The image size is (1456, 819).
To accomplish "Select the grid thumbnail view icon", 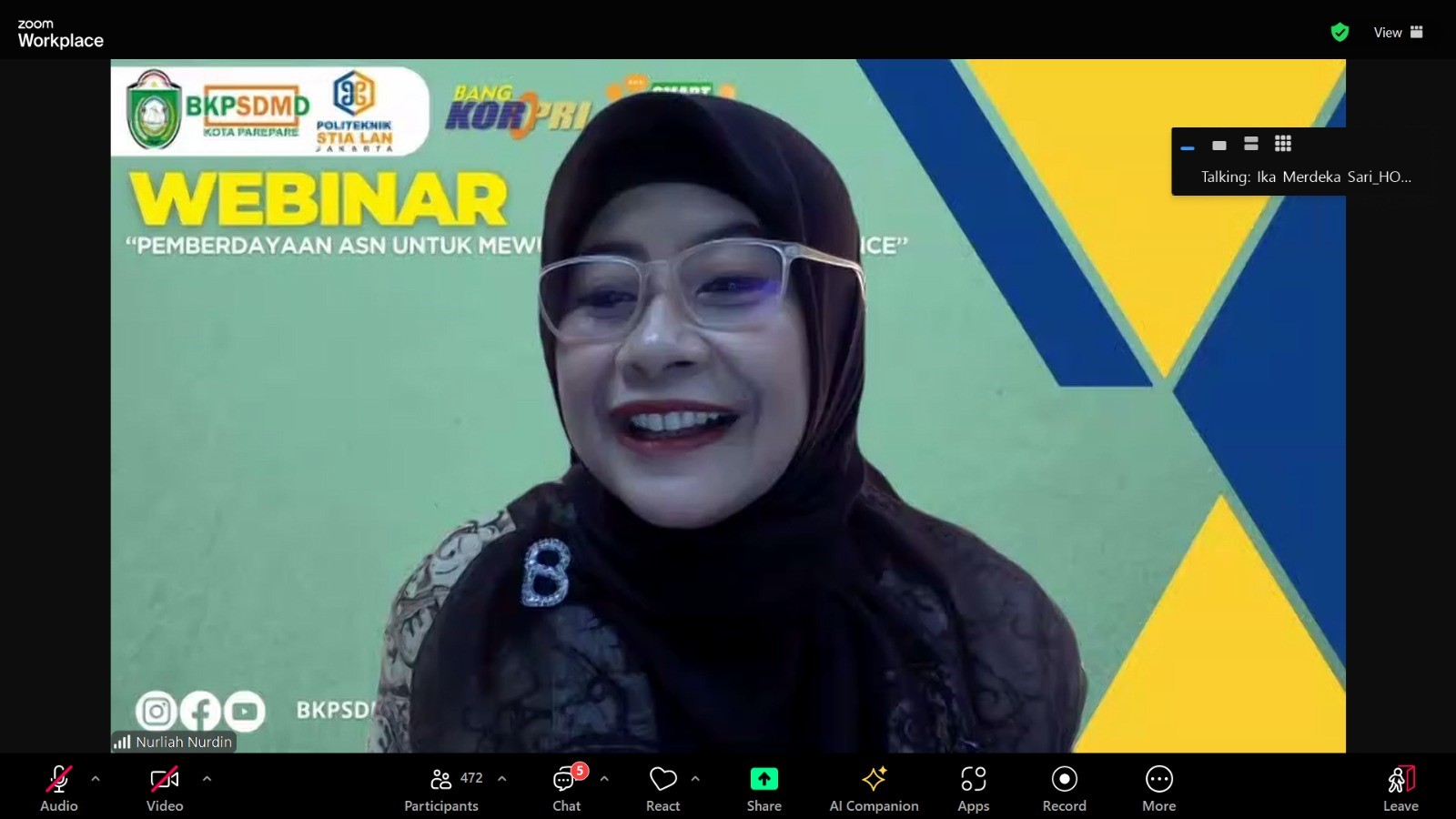I will click(x=1283, y=144).
